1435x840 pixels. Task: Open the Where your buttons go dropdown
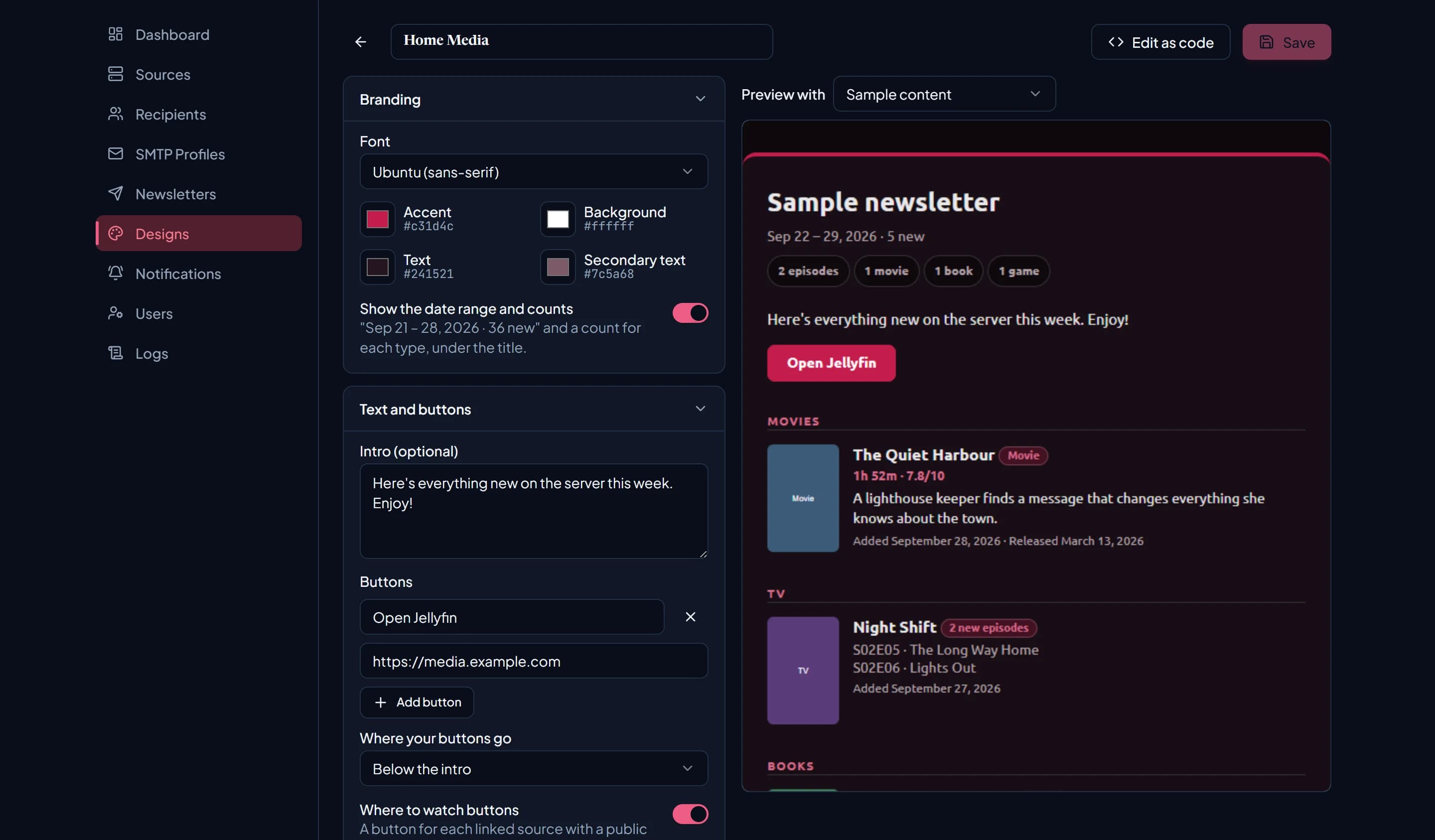pyautogui.click(x=534, y=768)
